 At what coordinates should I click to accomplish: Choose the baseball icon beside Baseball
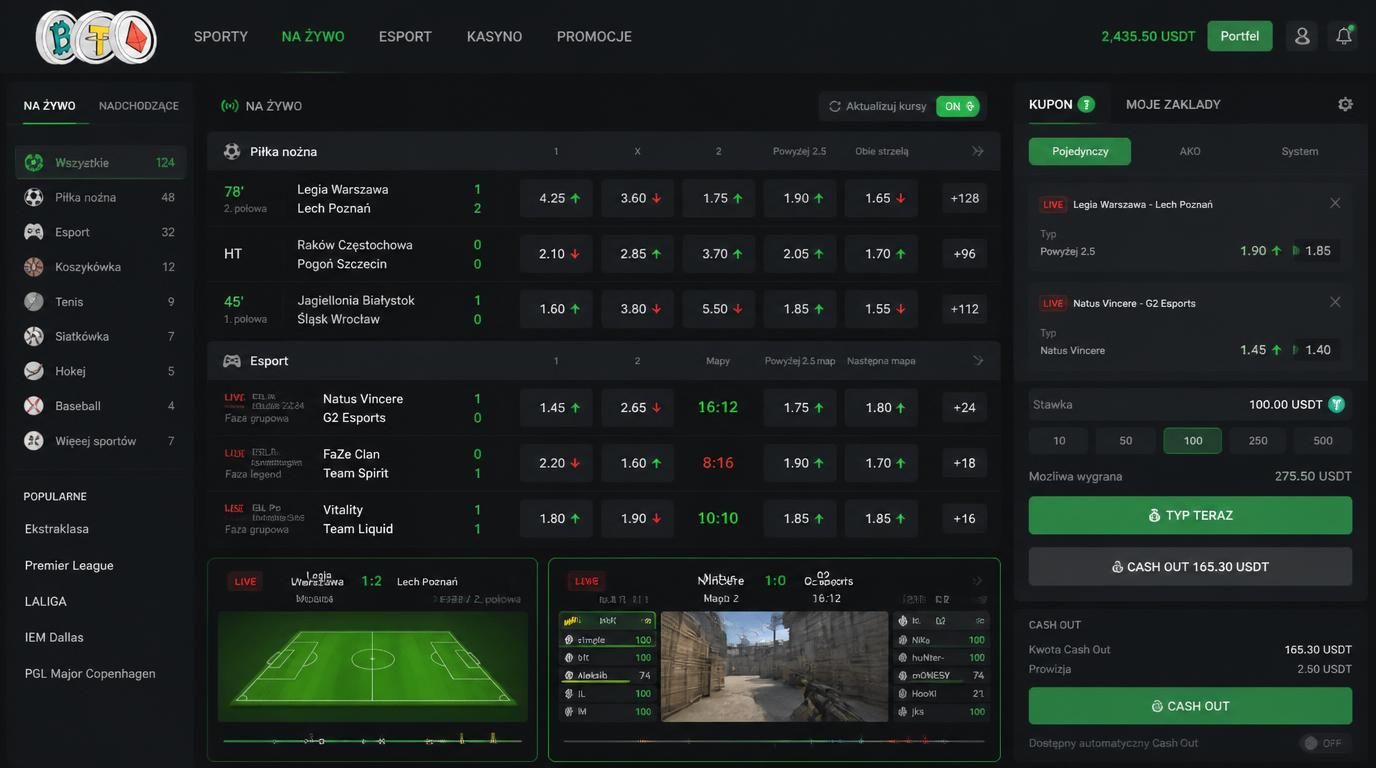point(34,406)
